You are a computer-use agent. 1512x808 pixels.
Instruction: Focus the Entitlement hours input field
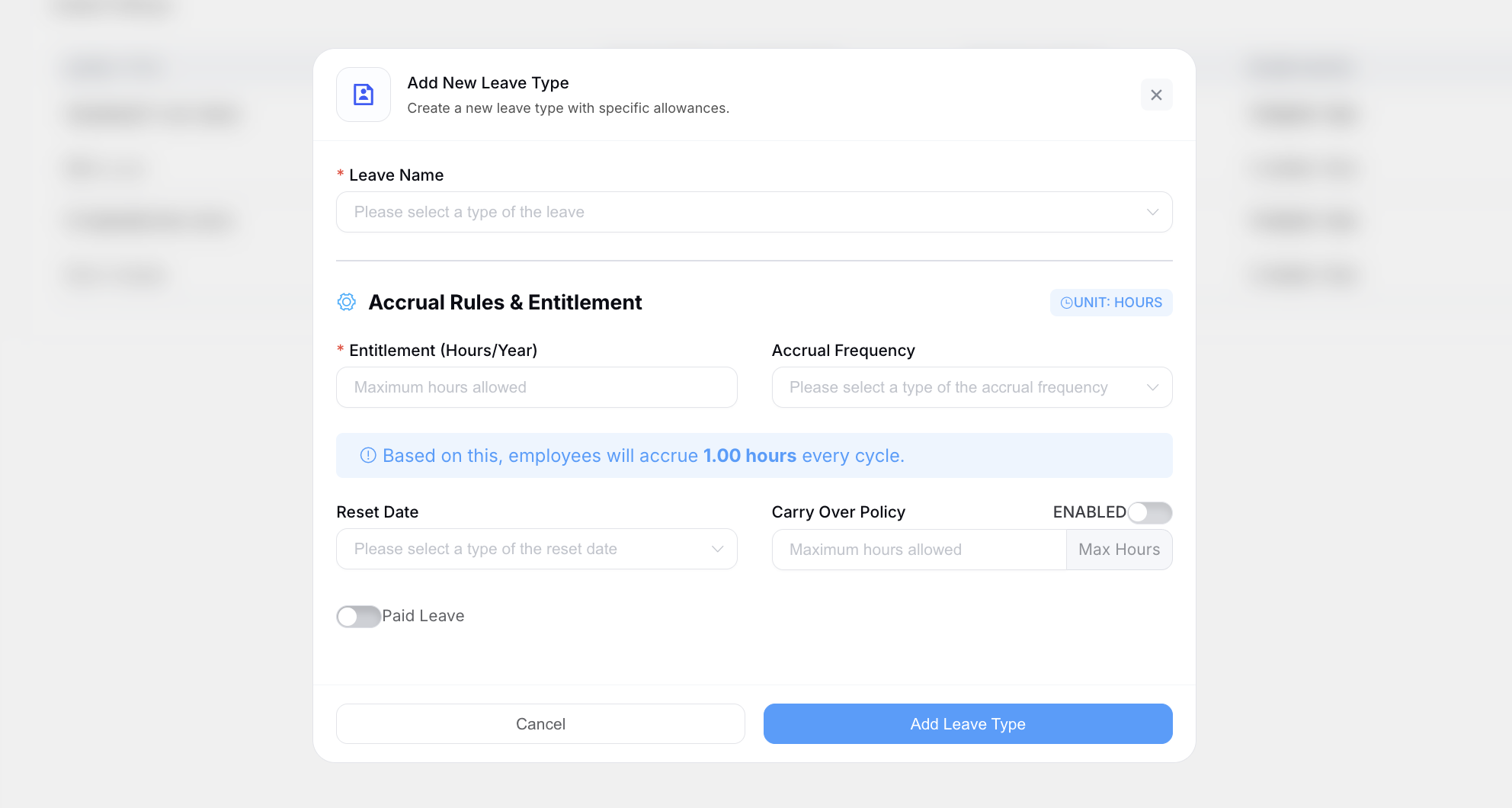(537, 387)
